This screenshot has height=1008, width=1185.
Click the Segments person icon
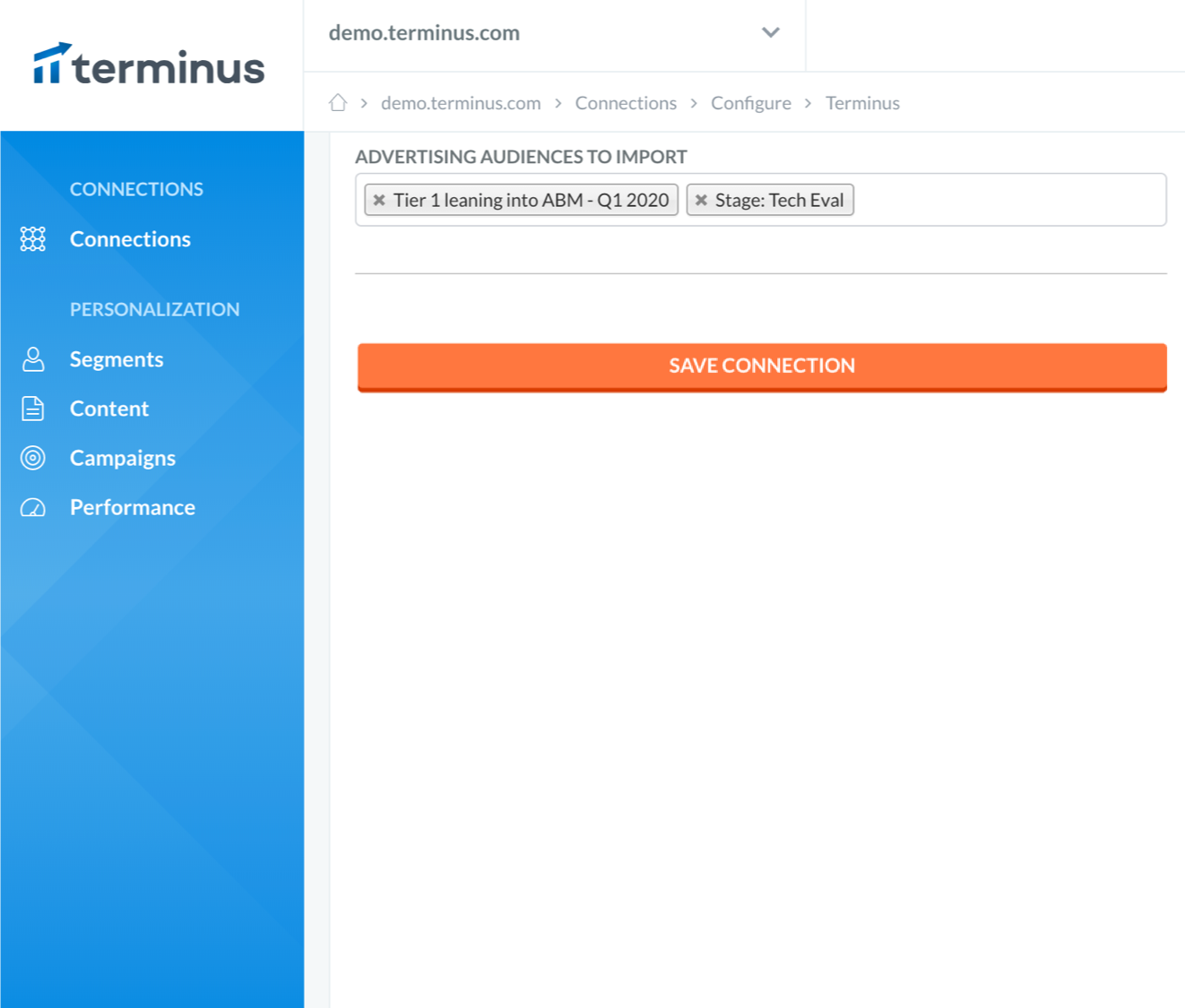click(x=33, y=359)
